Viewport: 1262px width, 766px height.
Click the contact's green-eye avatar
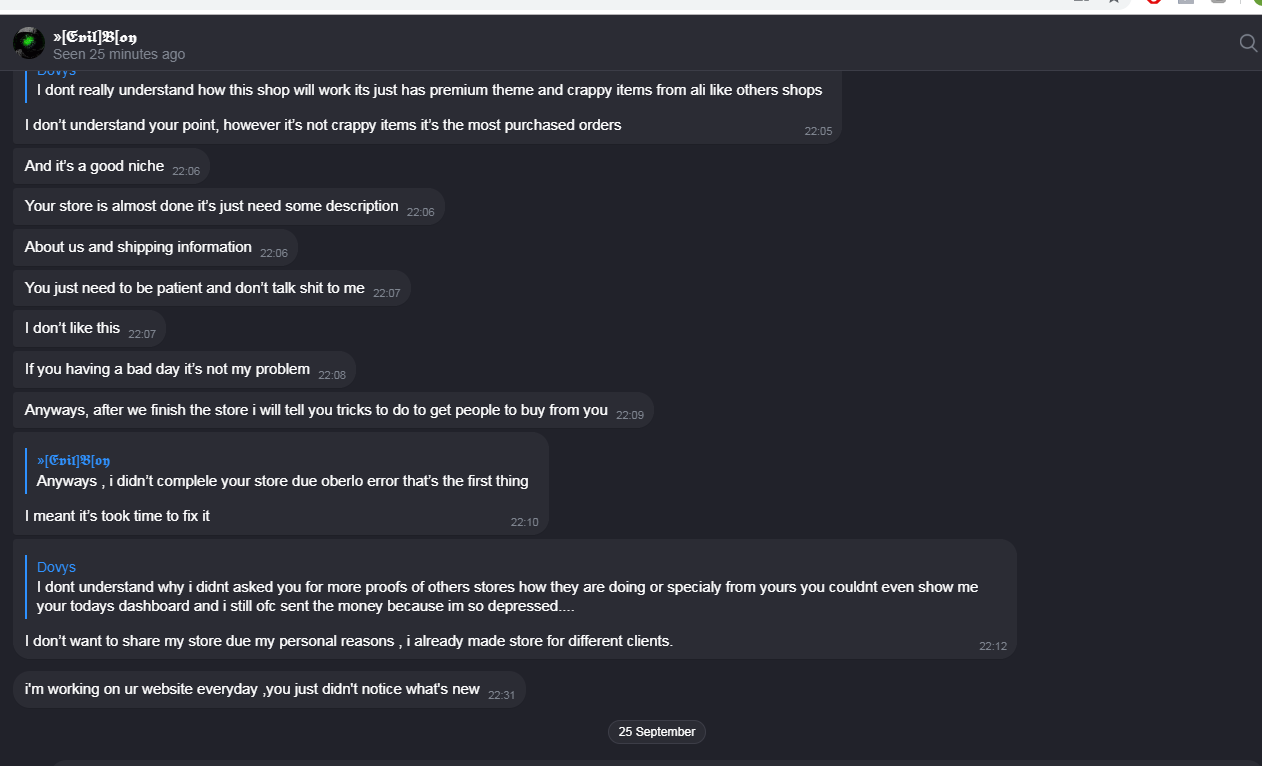pos(29,43)
